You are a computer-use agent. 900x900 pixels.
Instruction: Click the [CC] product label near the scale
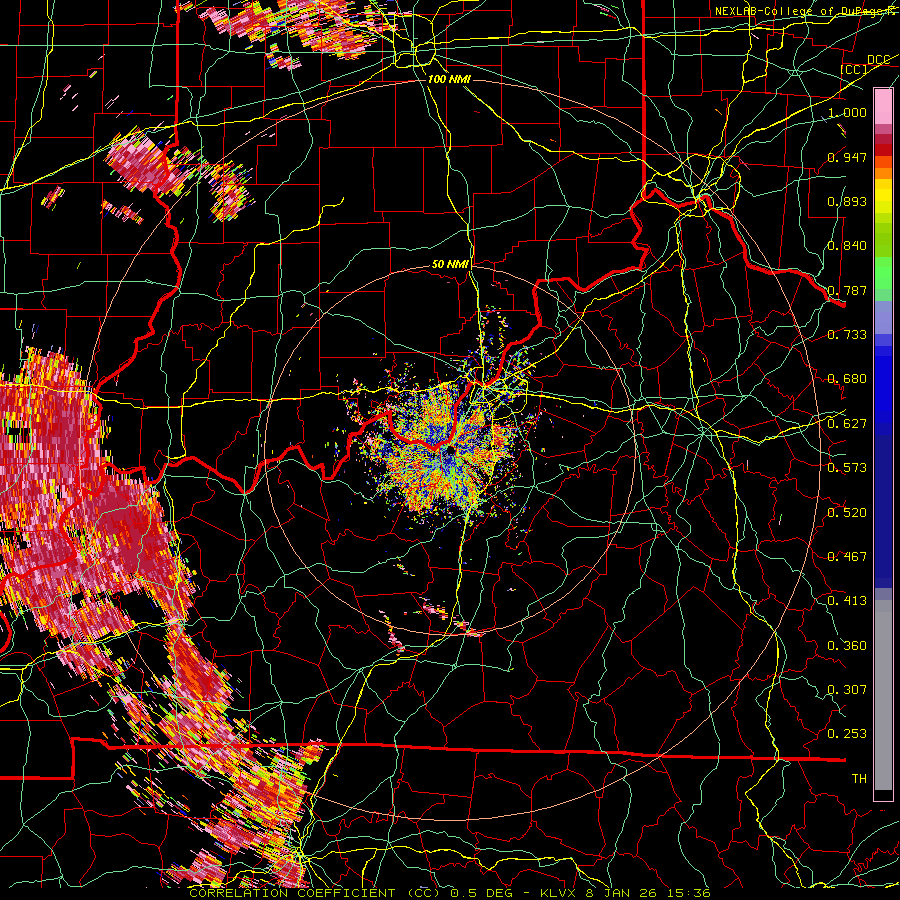click(x=854, y=69)
